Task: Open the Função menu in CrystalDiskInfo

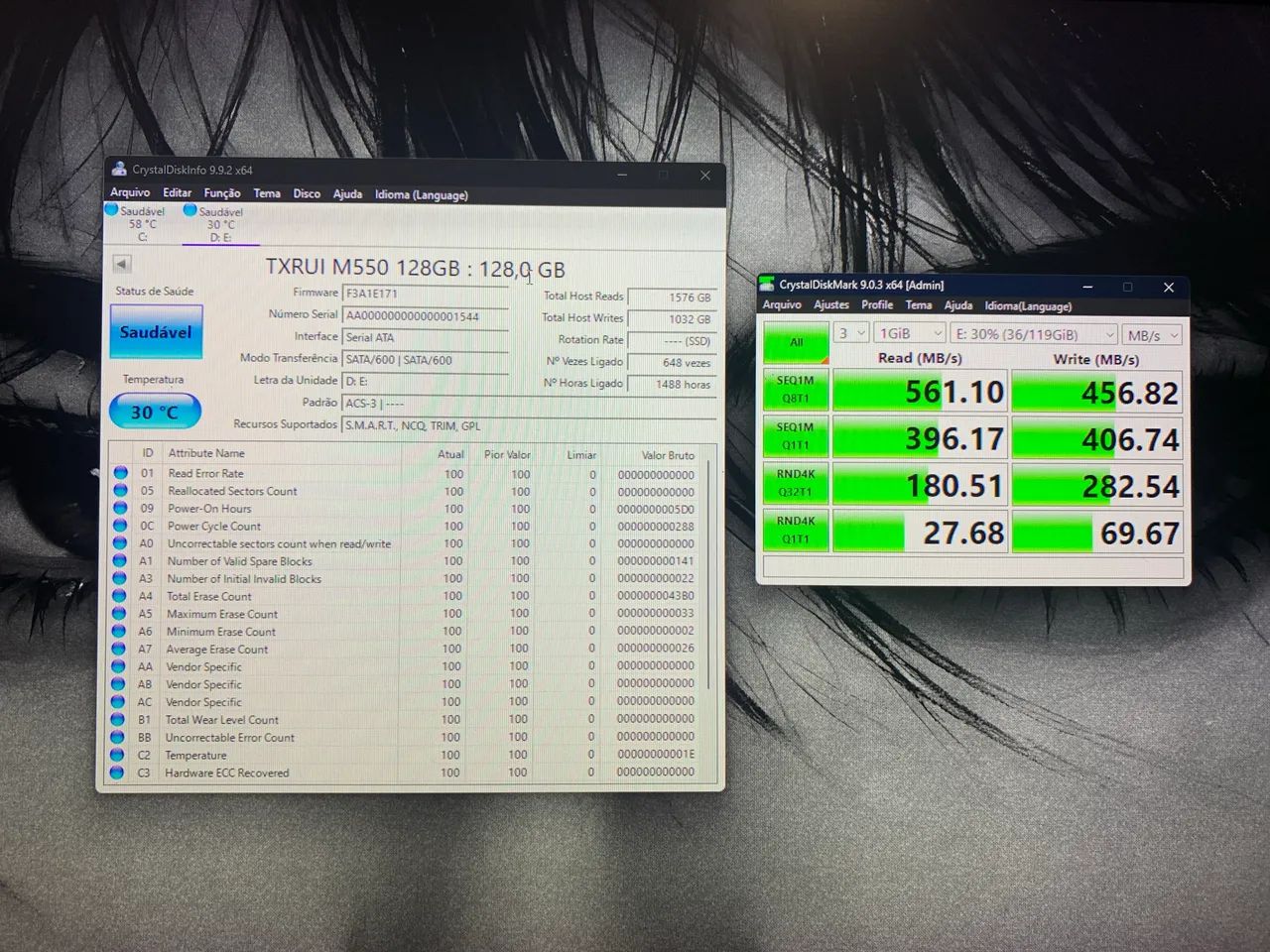Action: 222,193
